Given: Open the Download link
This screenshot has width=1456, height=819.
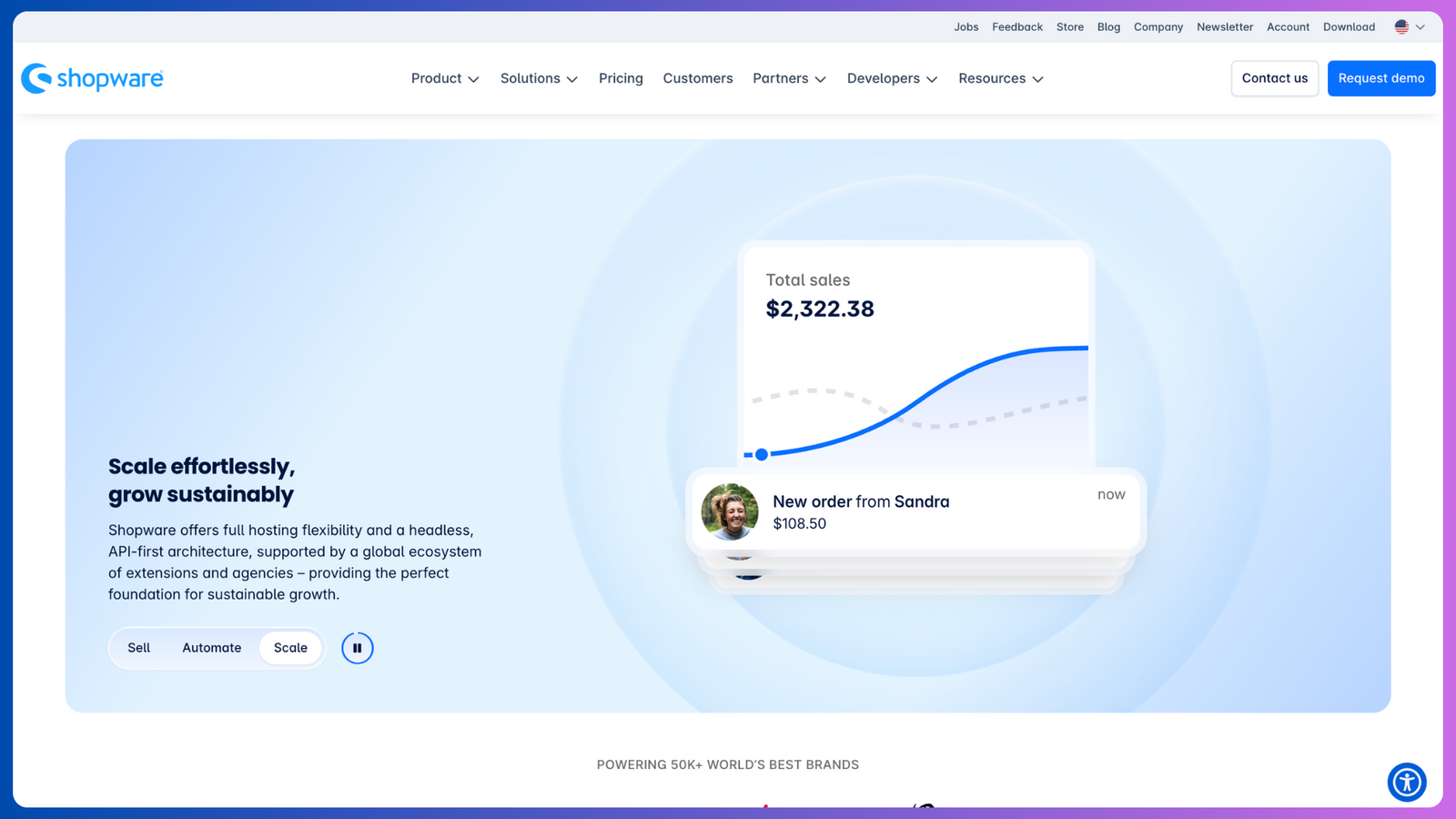Looking at the screenshot, I should point(1349,27).
